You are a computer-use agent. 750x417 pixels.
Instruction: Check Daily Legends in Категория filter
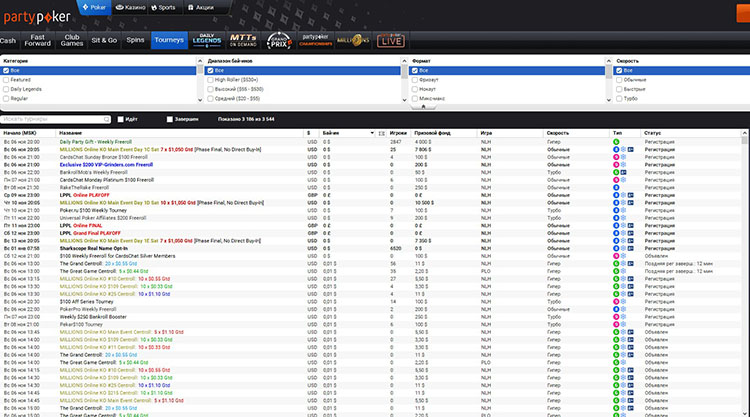click(6, 89)
